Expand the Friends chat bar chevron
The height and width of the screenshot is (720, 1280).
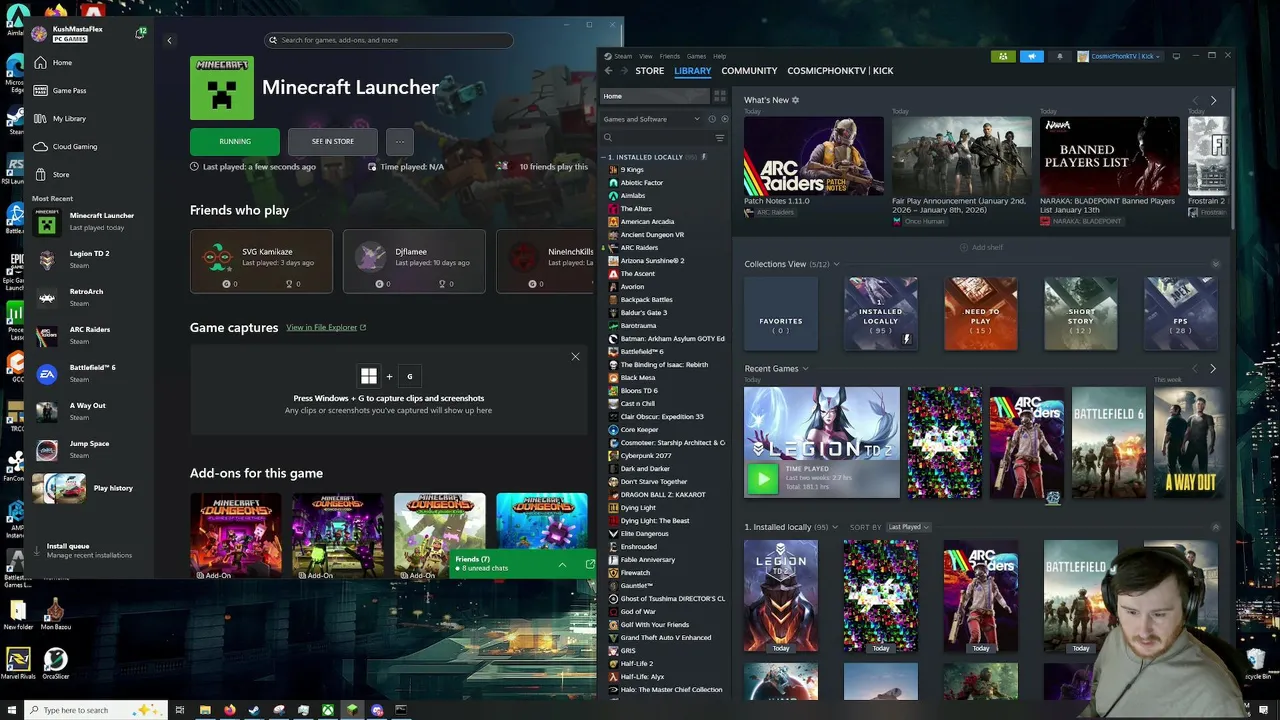click(x=562, y=564)
